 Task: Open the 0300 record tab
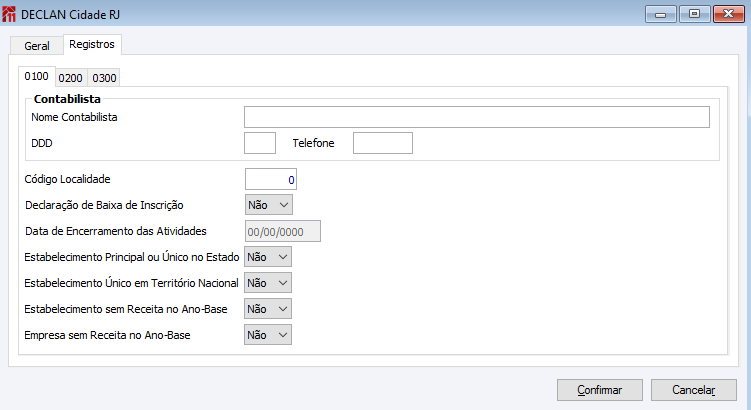coord(104,78)
